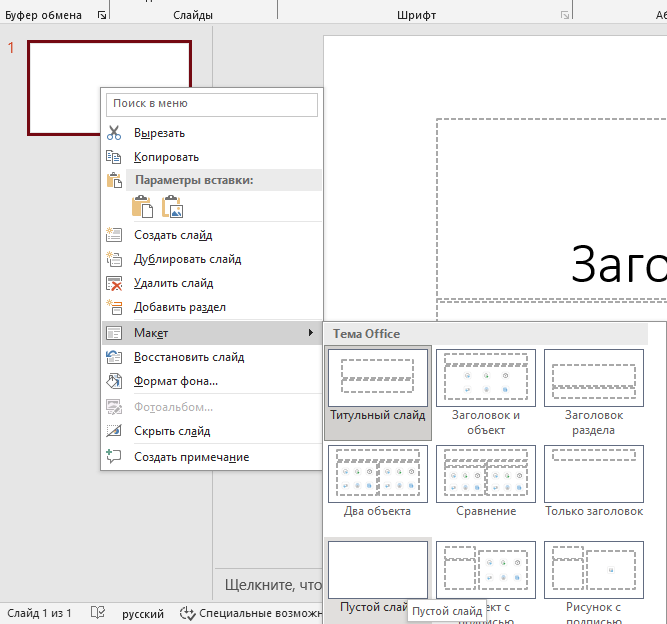Select Create slide menu entry
Image resolution: width=667 pixels, height=624 pixels.
(173, 235)
